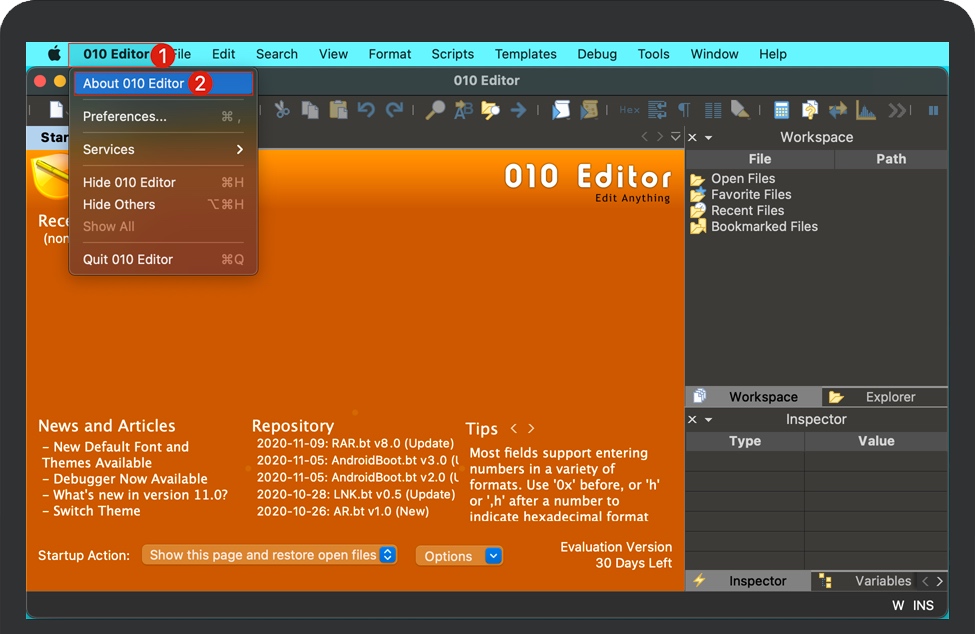Click the 010 Editor application menu

(x=116, y=54)
